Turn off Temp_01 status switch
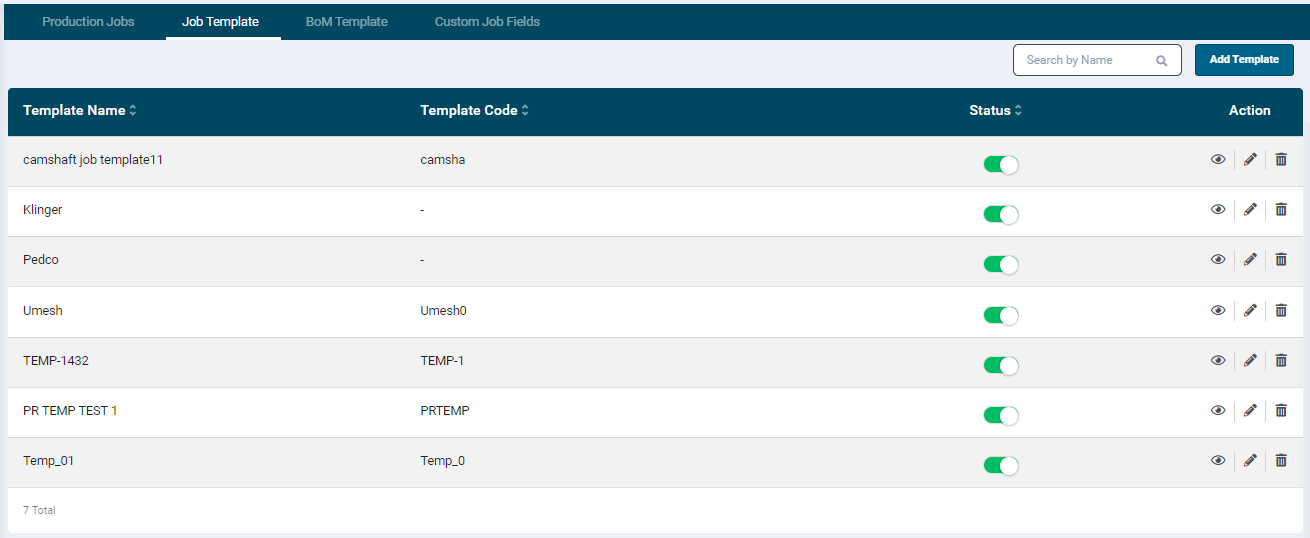Viewport: 1310px width, 538px height. coord(1000,465)
